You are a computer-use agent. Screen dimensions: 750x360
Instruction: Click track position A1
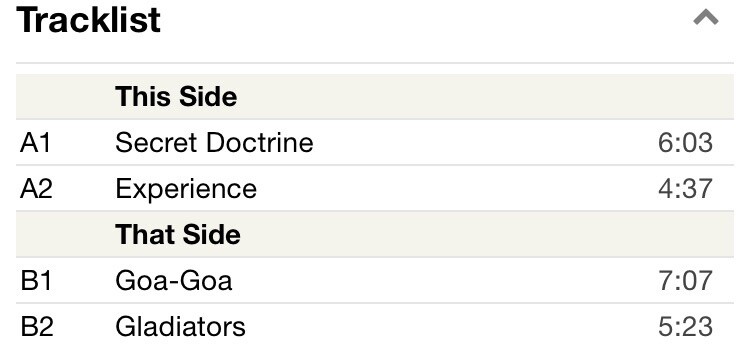(35, 143)
